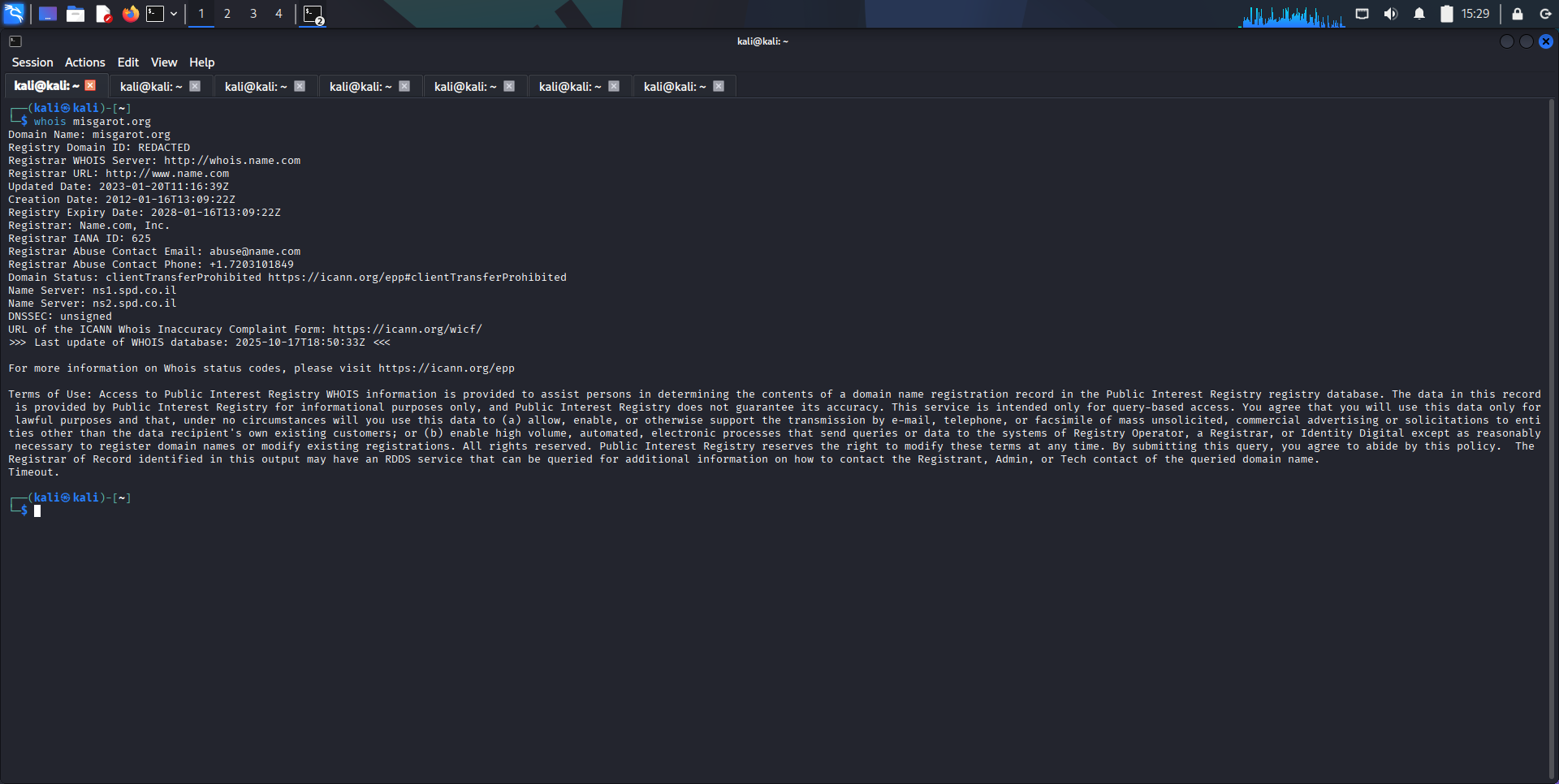This screenshot has height=784, width=1559.
Task: Open the file manager launcher
Action: point(76,14)
